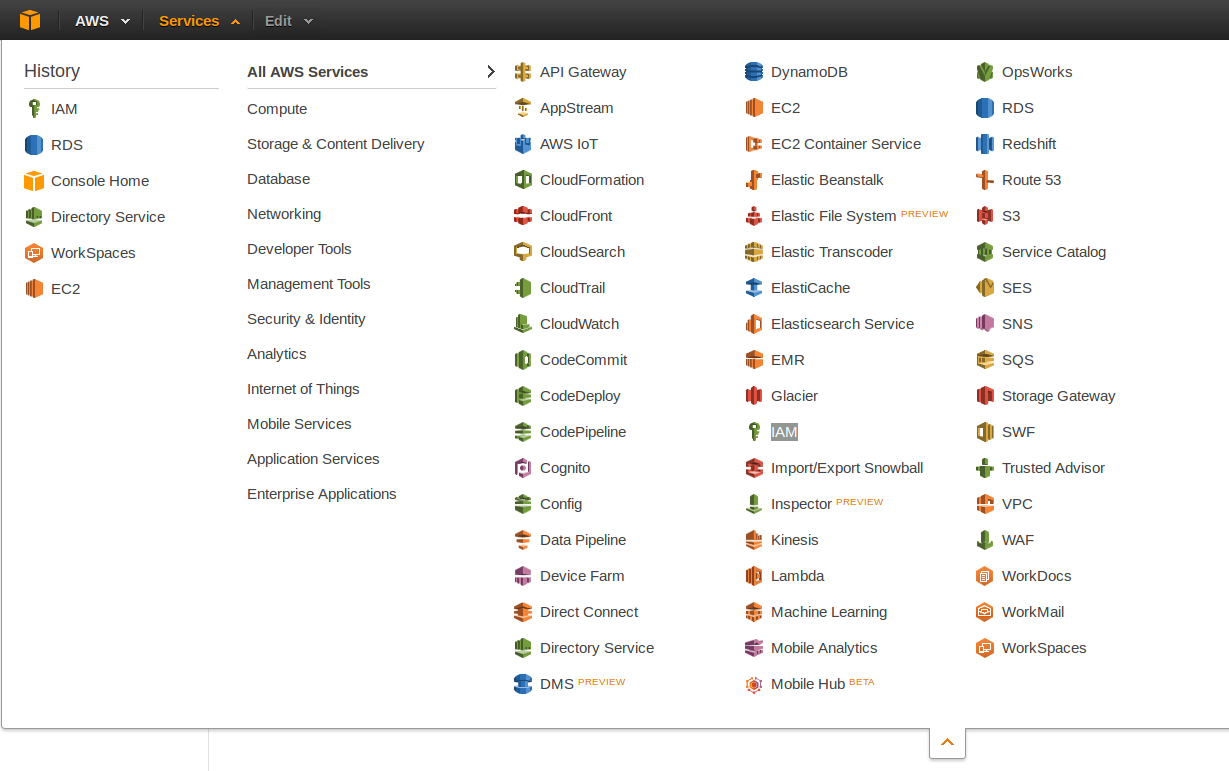The height and width of the screenshot is (771, 1229).
Task: Select the Internet of Things category
Action: coord(303,389)
